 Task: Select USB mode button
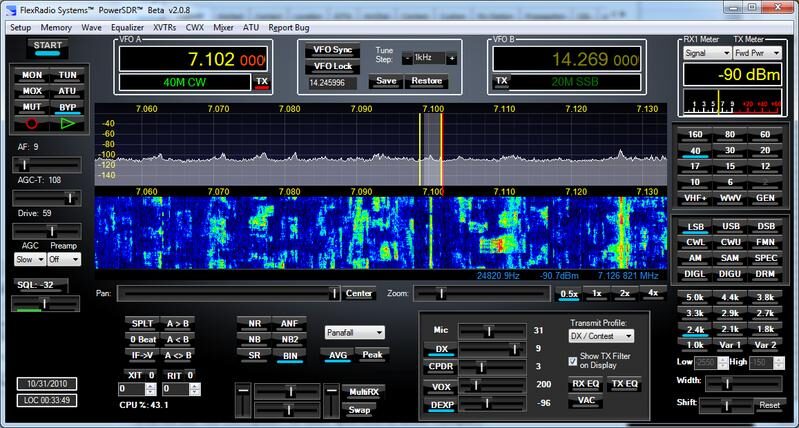pos(730,227)
